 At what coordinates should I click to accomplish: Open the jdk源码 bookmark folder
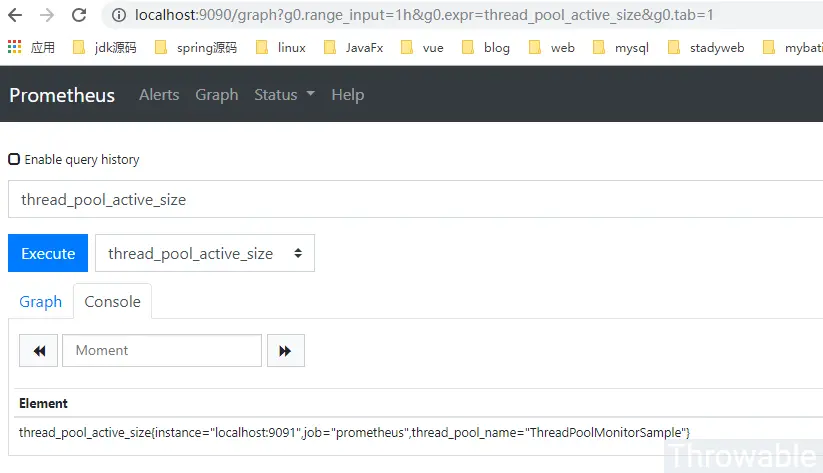point(105,47)
